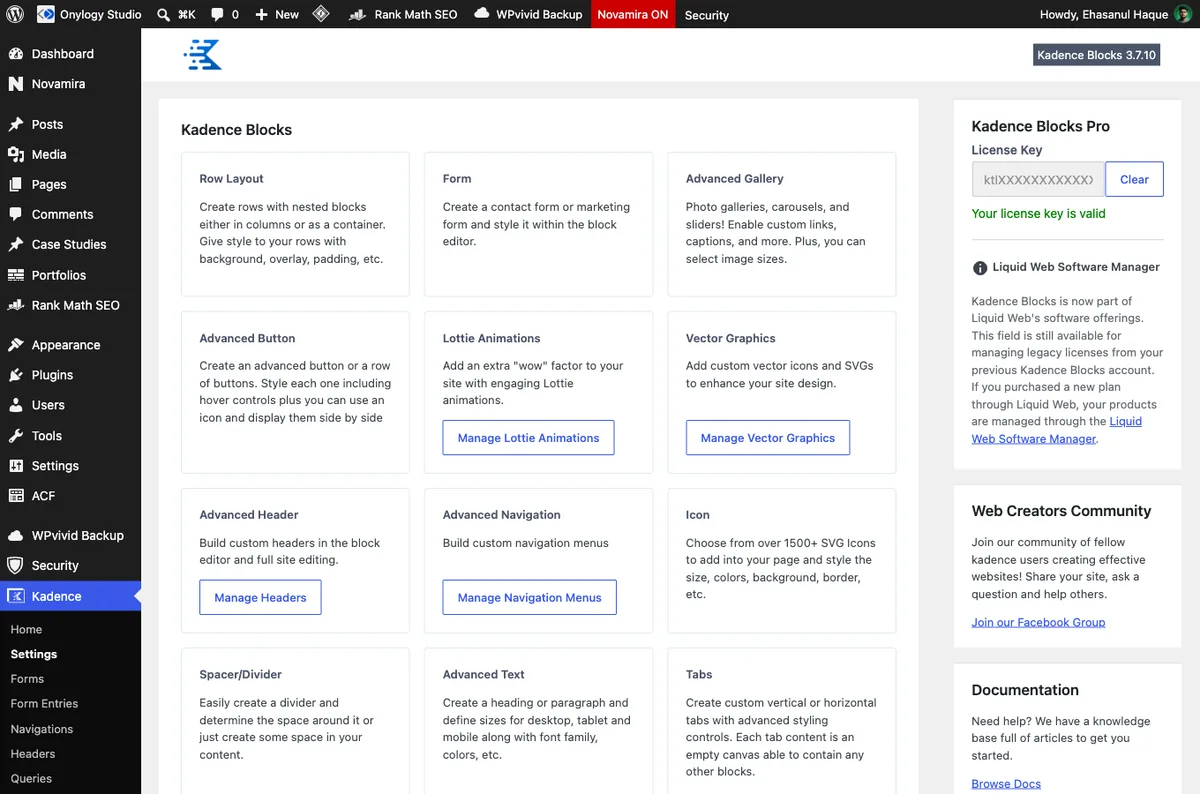Click the Documentation heading
This screenshot has width=1200, height=794.
point(1025,690)
